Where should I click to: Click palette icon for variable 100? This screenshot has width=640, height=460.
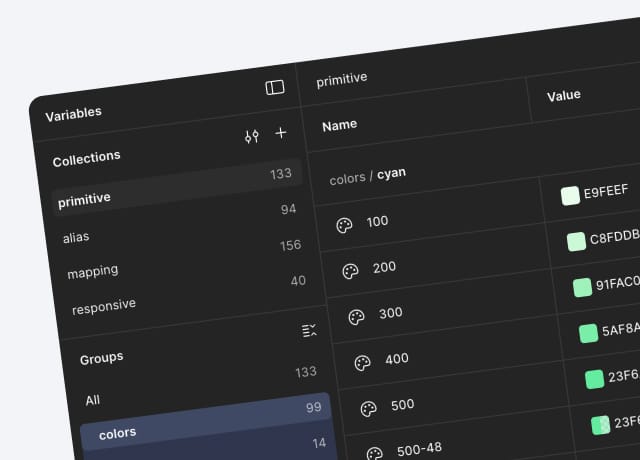pos(344,226)
